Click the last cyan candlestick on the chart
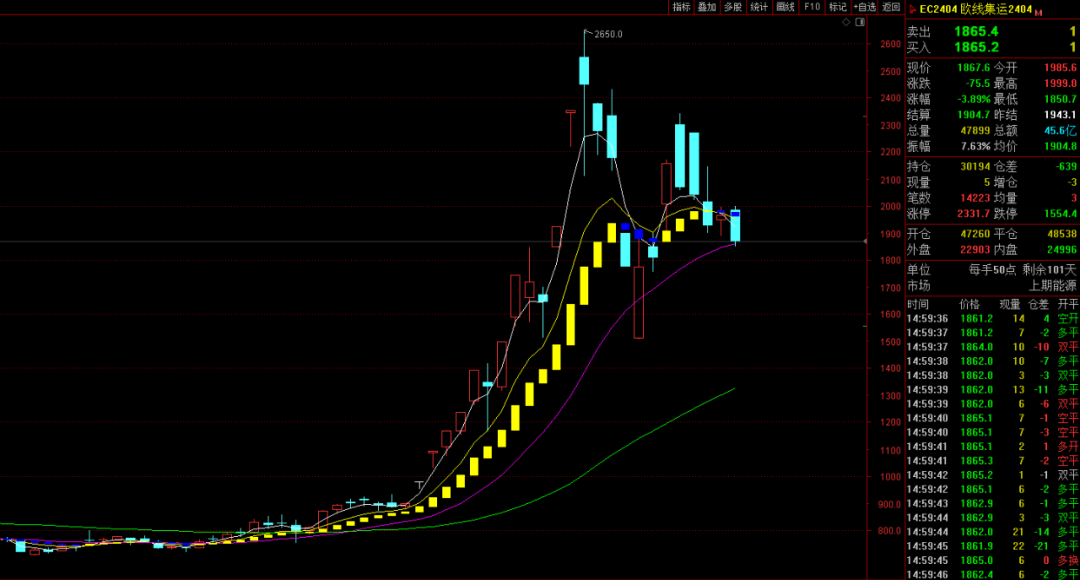1080x580 pixels. pyautogui.click(x=735, y=226)
